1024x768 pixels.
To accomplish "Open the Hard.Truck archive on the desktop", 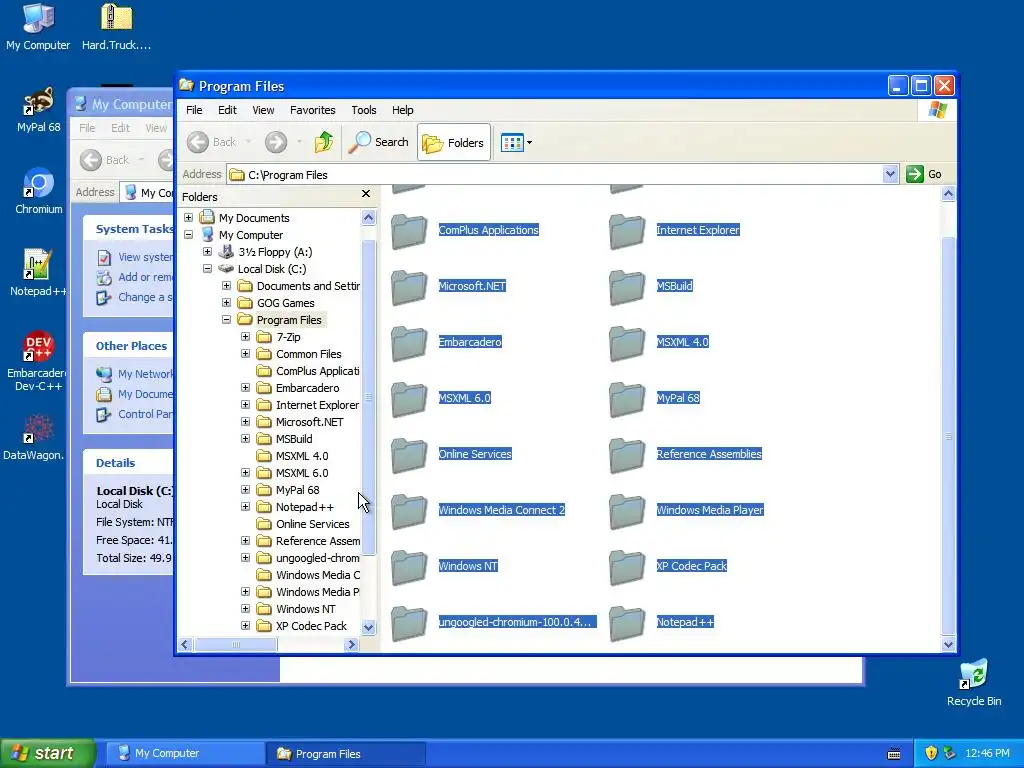I will tap(116, 26).
